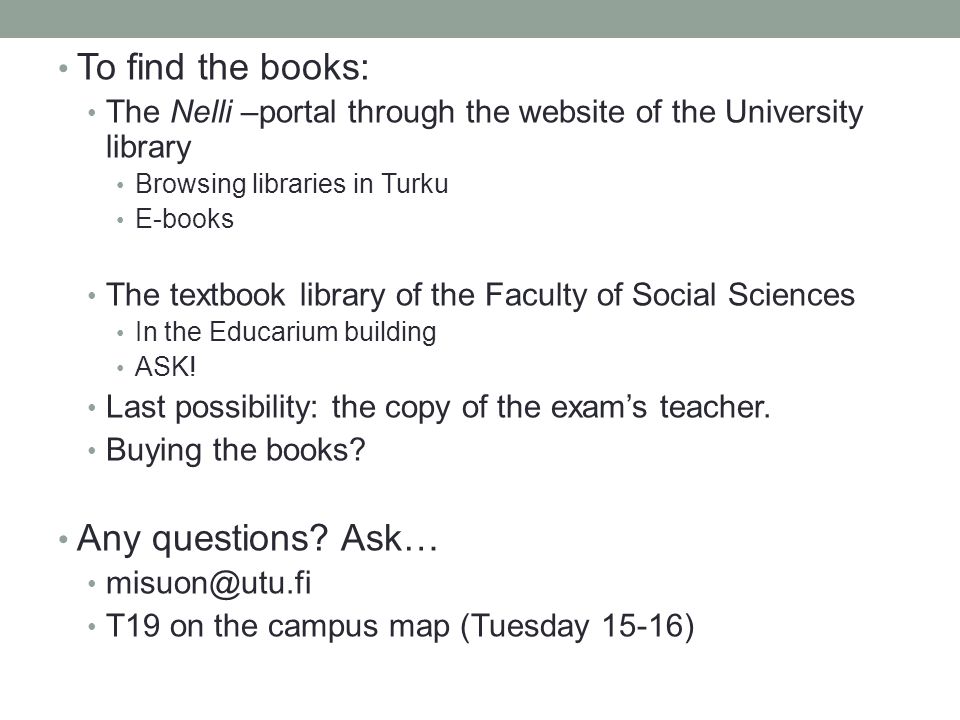The width and height of the screenshot is (960, 720).
Task: Click 'T19 on the campus map' text
Action: click(277, 626)
